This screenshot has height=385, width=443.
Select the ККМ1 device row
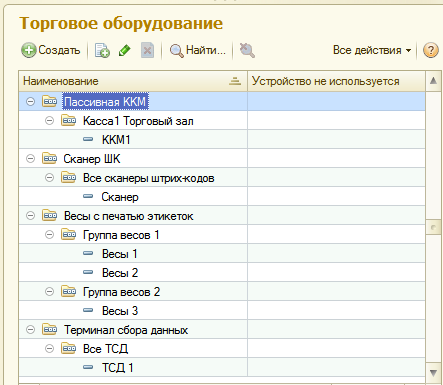[222, 139]
